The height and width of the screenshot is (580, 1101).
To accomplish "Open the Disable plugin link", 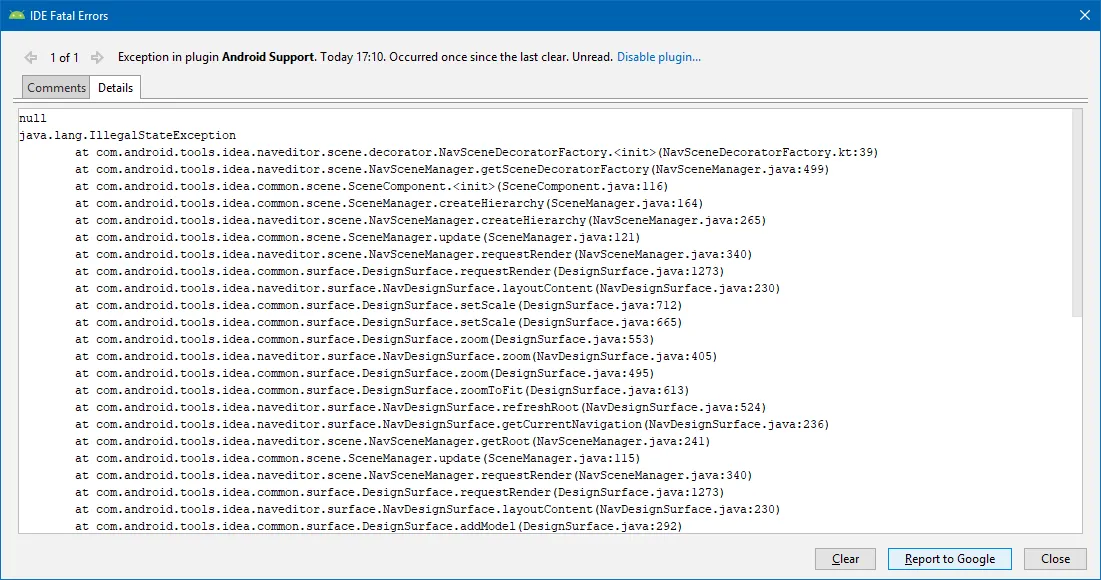I will tap(659, 57).
